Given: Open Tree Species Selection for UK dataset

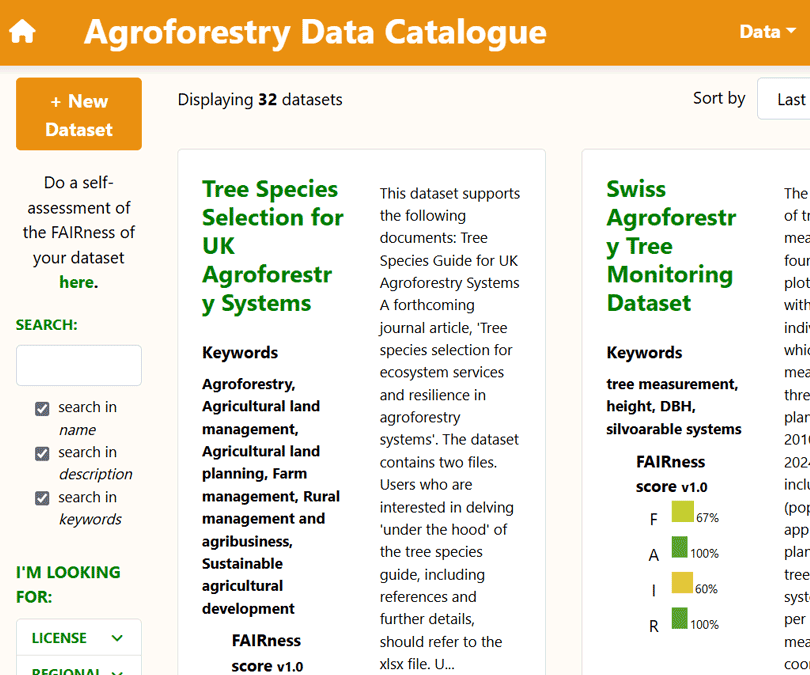Looking at the screenshot, I should (272, 246).
